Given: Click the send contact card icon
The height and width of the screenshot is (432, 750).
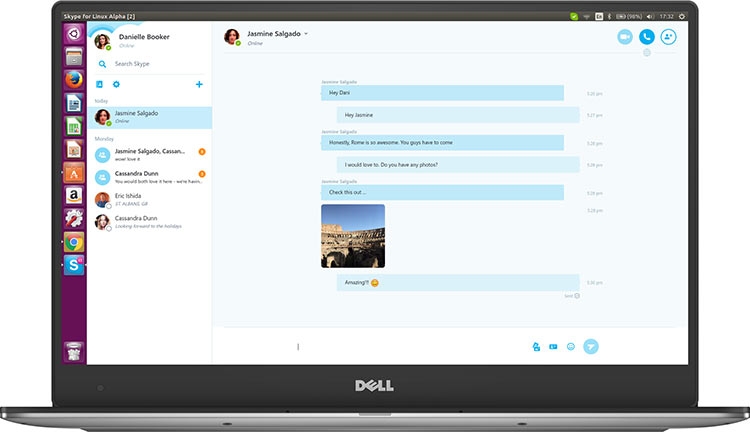Looking at the screenshot, I should [553, 347].
